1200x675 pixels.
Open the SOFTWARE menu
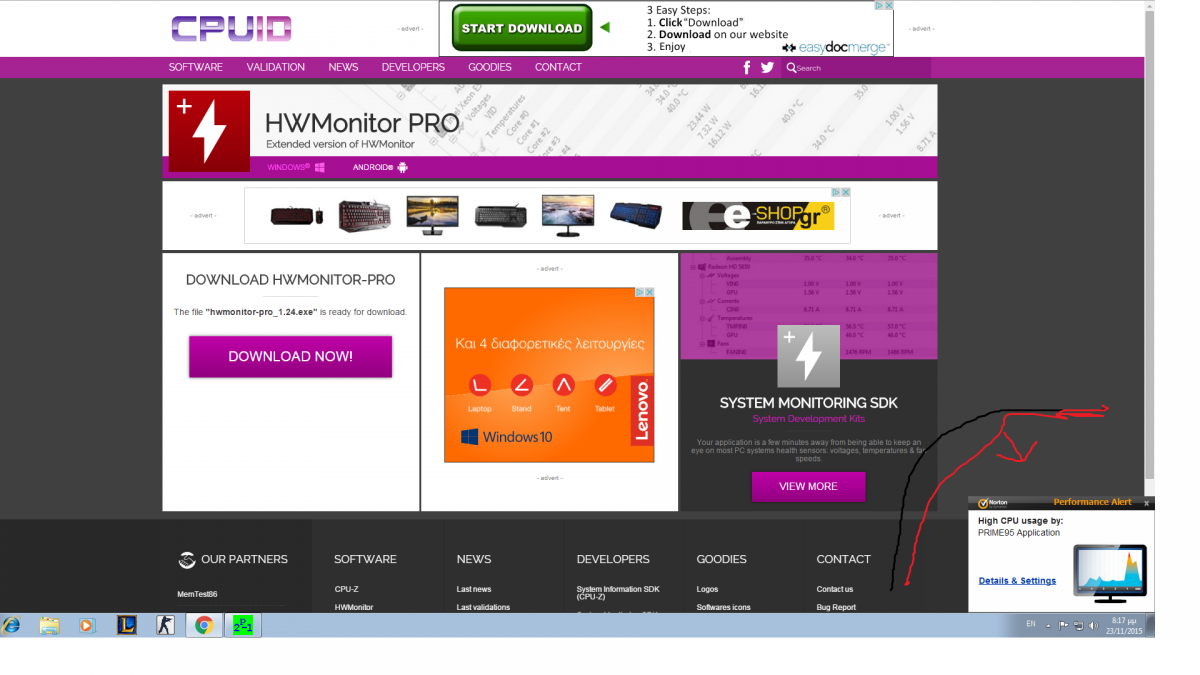[196, 67]
